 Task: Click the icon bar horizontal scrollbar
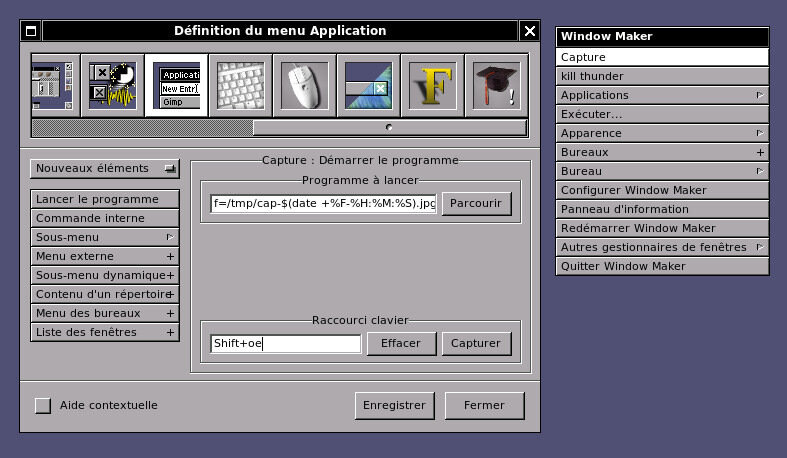tap(389, 128)
